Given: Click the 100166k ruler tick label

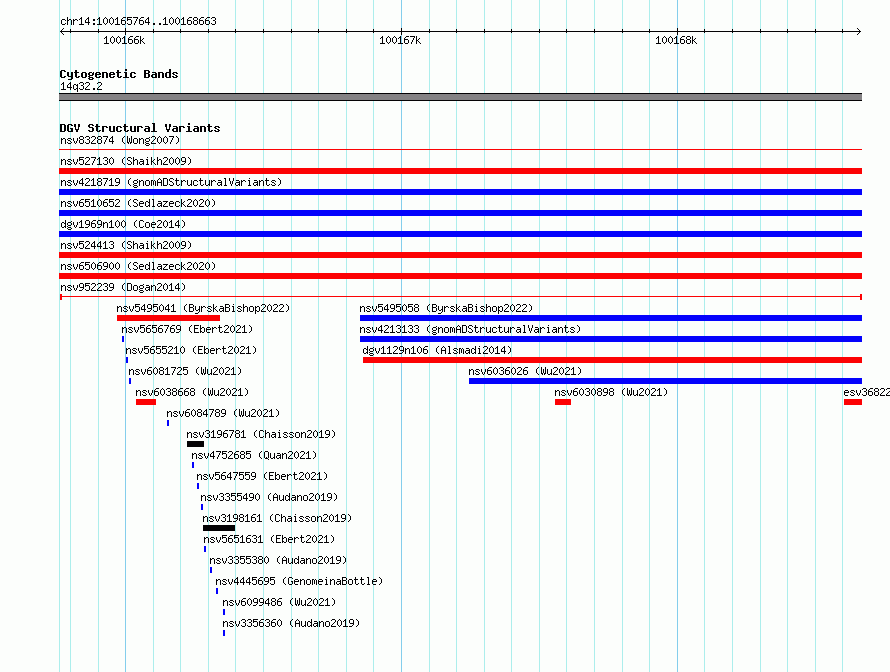Looking at the screenshot, I should [x=124, y=40].
